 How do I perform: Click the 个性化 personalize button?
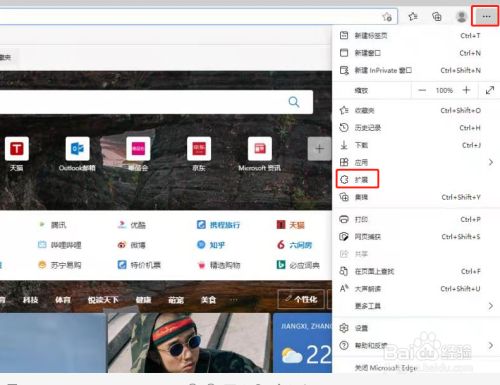click(301, 299)
